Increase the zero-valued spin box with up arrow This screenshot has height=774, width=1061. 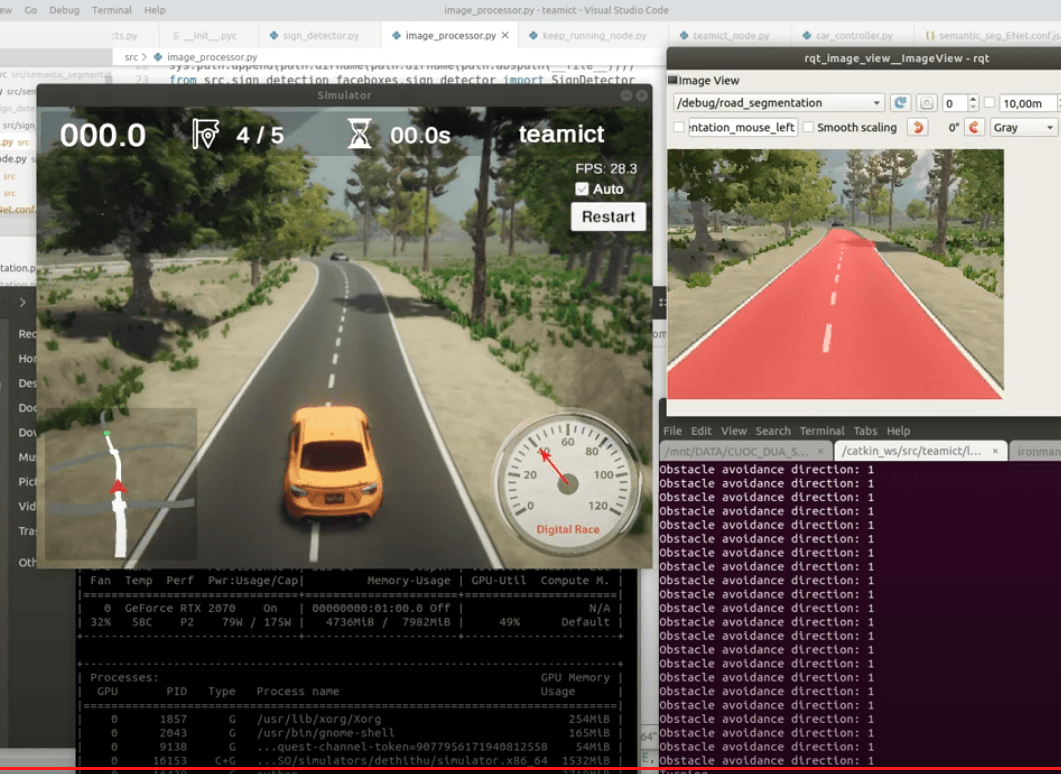pyautogui.click(x=974, y=99)
